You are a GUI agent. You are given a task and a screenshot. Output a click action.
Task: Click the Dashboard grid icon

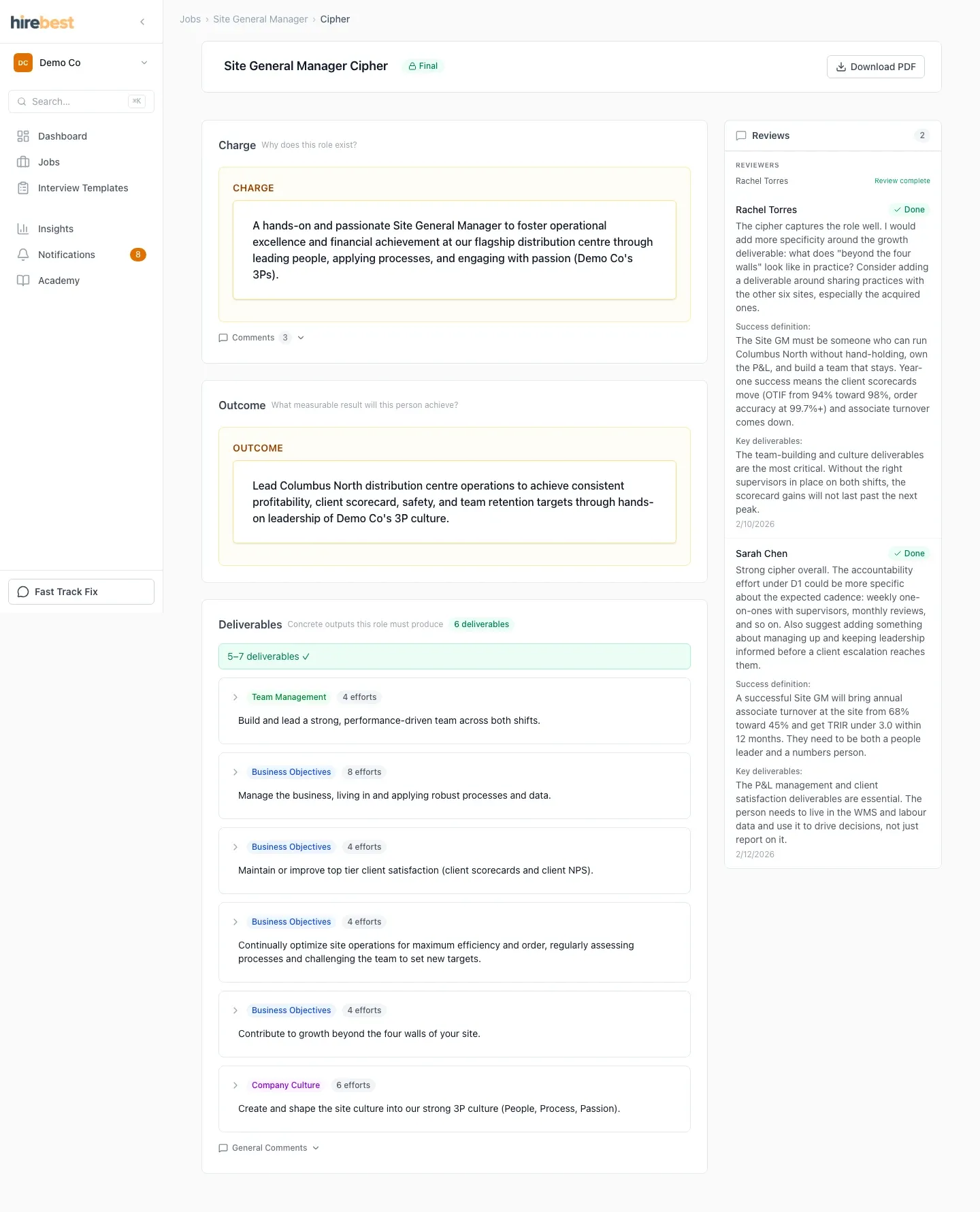[x=23, y=136]
